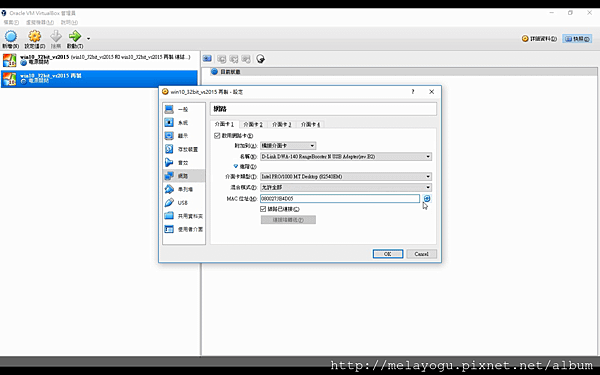Click the MAC address input field

tap(340, 199)
